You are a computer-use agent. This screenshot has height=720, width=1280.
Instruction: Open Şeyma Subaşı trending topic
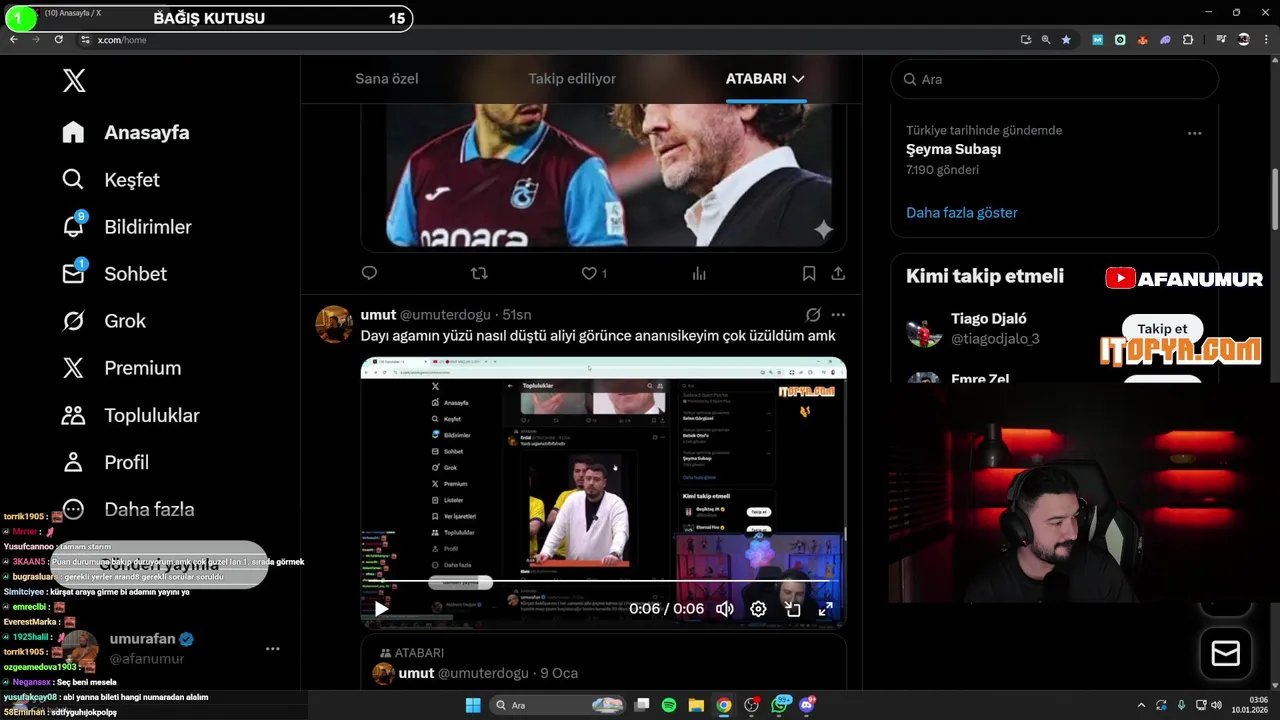(953, 149)
